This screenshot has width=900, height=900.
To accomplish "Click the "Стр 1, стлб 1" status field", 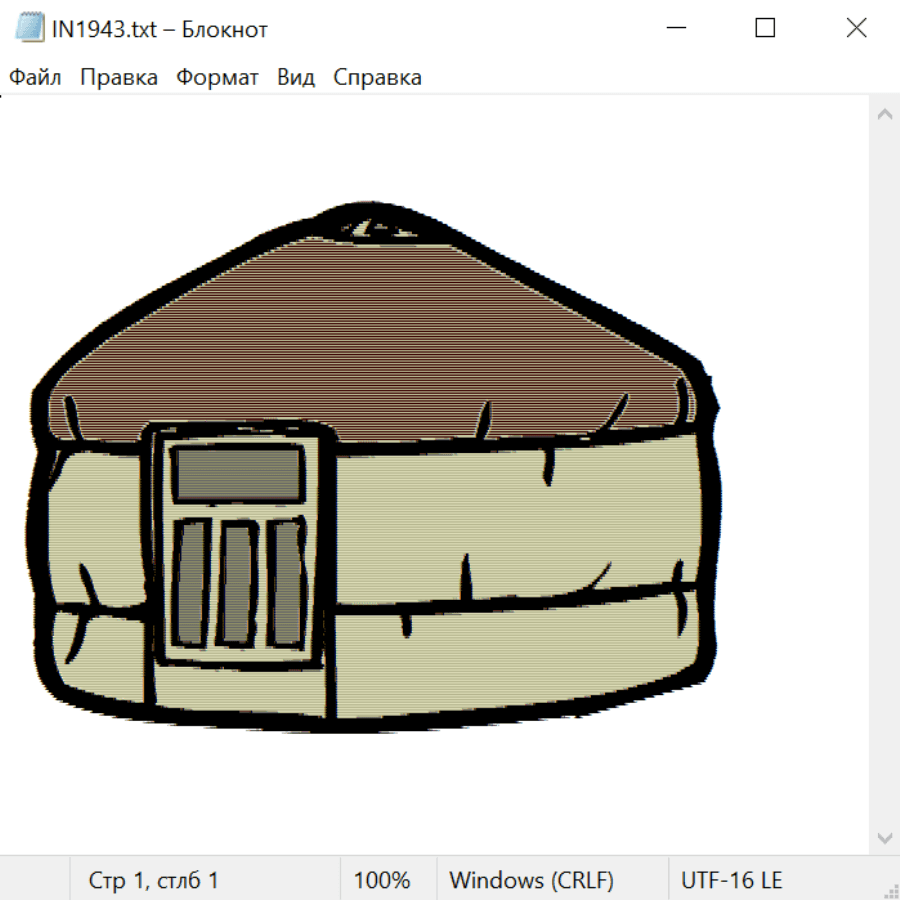I will [x=153, y=881].
